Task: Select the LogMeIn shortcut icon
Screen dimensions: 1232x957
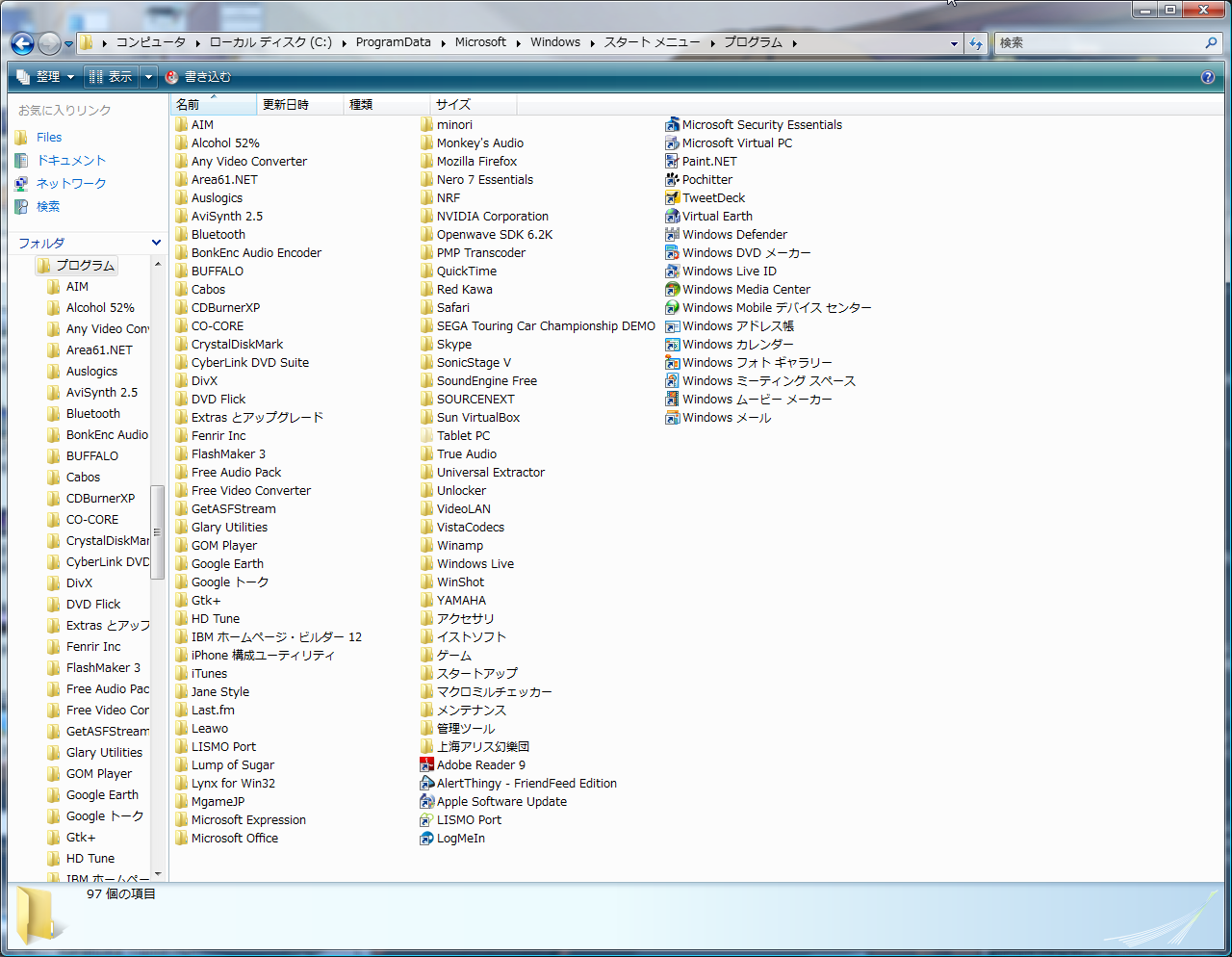Action: 426,839
